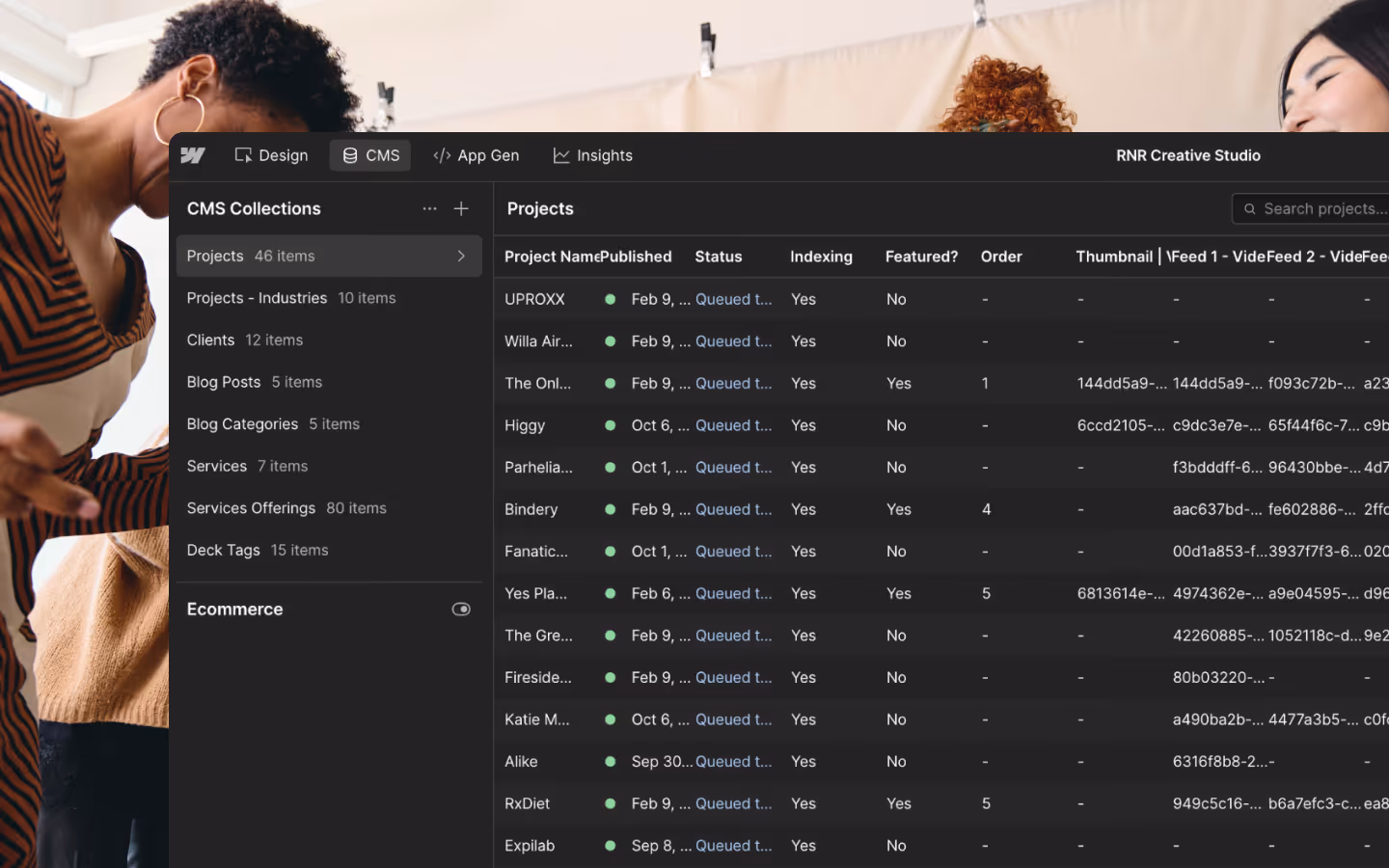Sort by Published column header

(x=637, y=257)
